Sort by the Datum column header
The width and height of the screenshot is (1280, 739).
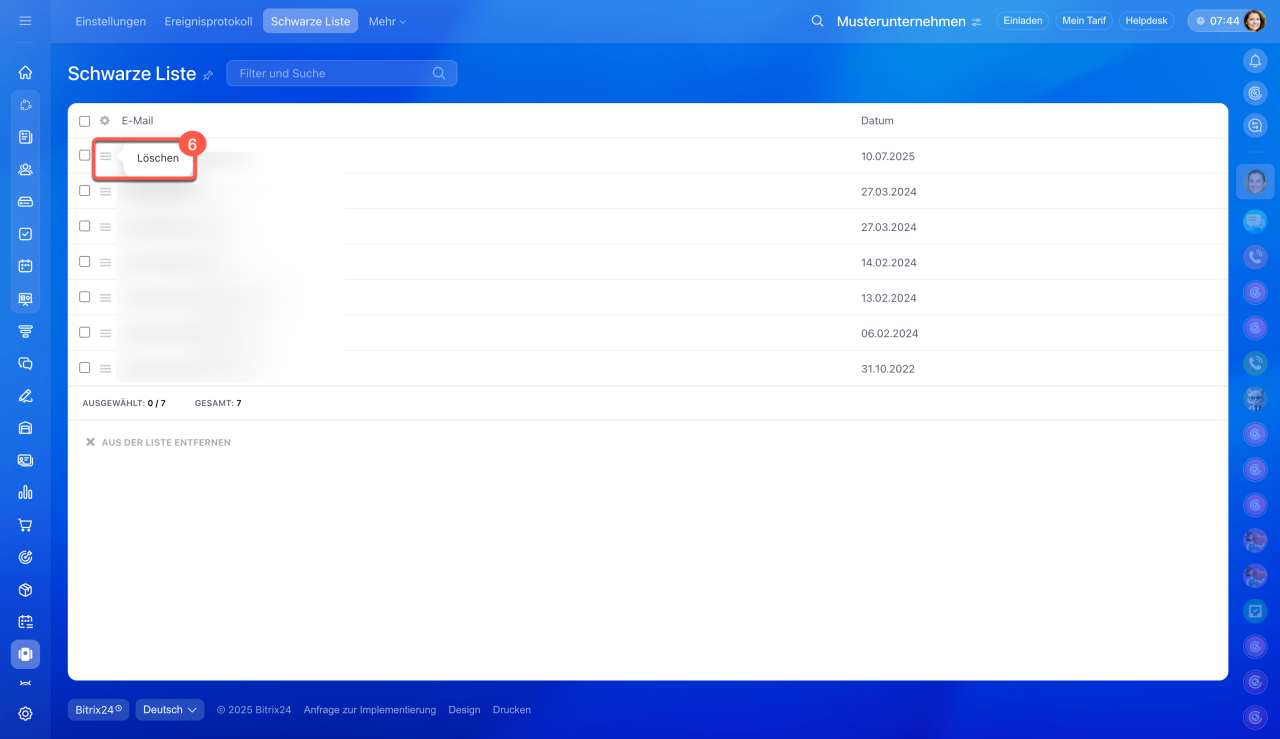(x=877, y=121)
